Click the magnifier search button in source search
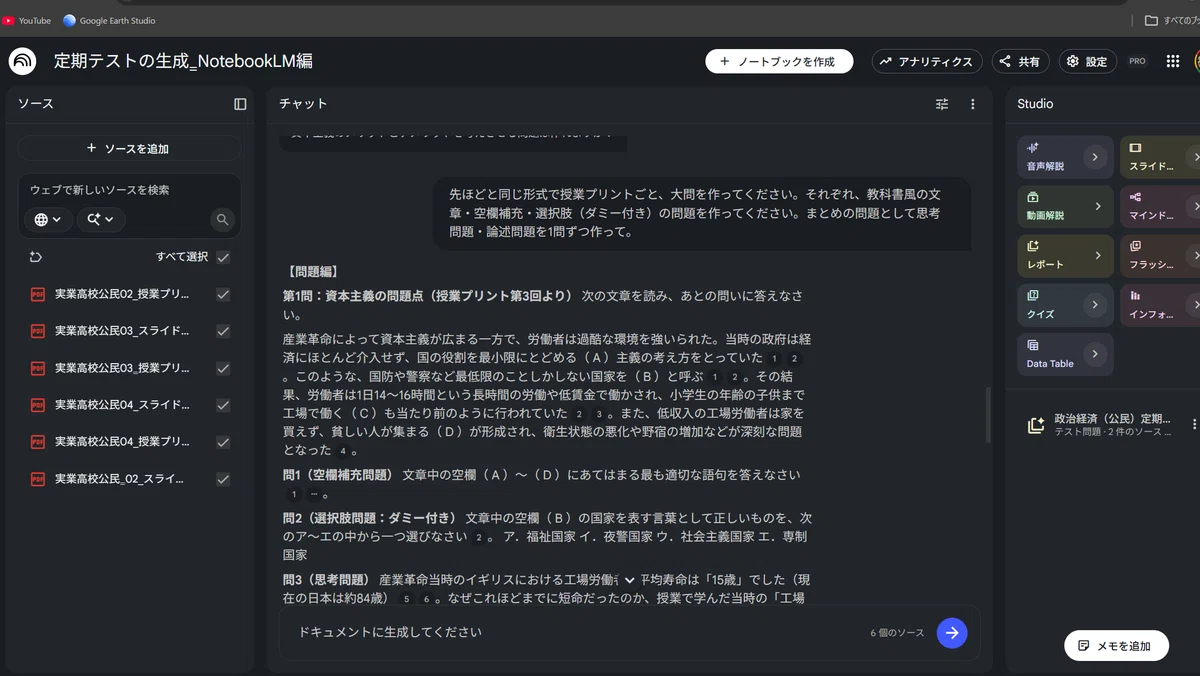Screen dimensions: 1200x676 tap(222, 219)
